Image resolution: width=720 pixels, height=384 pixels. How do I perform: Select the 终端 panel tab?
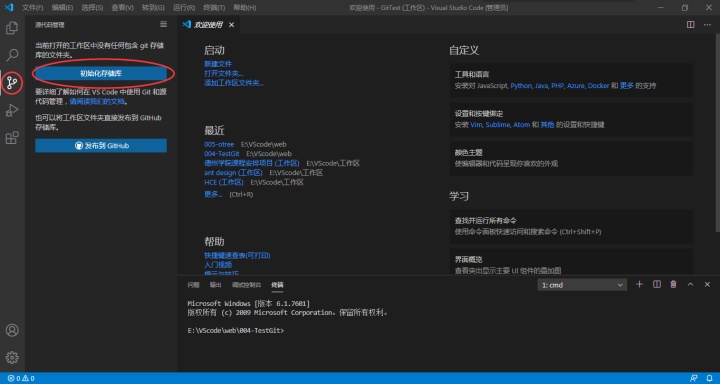pyautogui.click(x=277, y=285)
